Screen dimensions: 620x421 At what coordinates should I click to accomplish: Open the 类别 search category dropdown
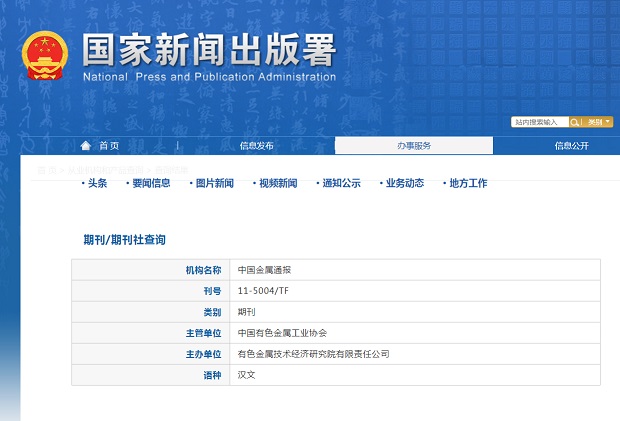tap(598, 122)
